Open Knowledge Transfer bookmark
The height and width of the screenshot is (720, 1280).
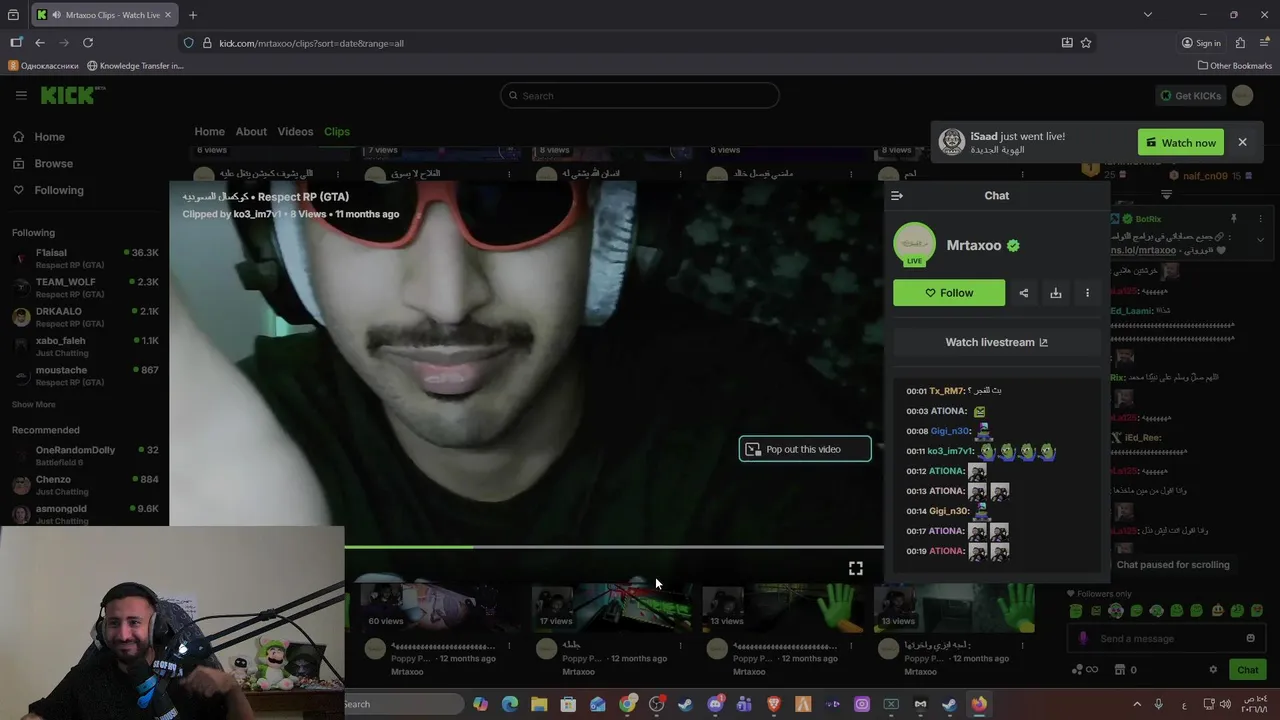coord(136,66)
